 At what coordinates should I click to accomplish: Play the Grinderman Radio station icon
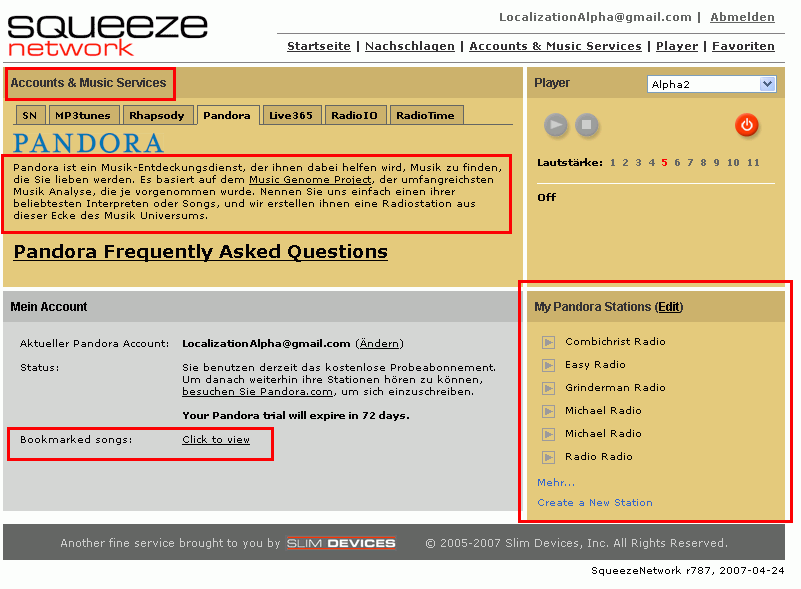[548, 388]
